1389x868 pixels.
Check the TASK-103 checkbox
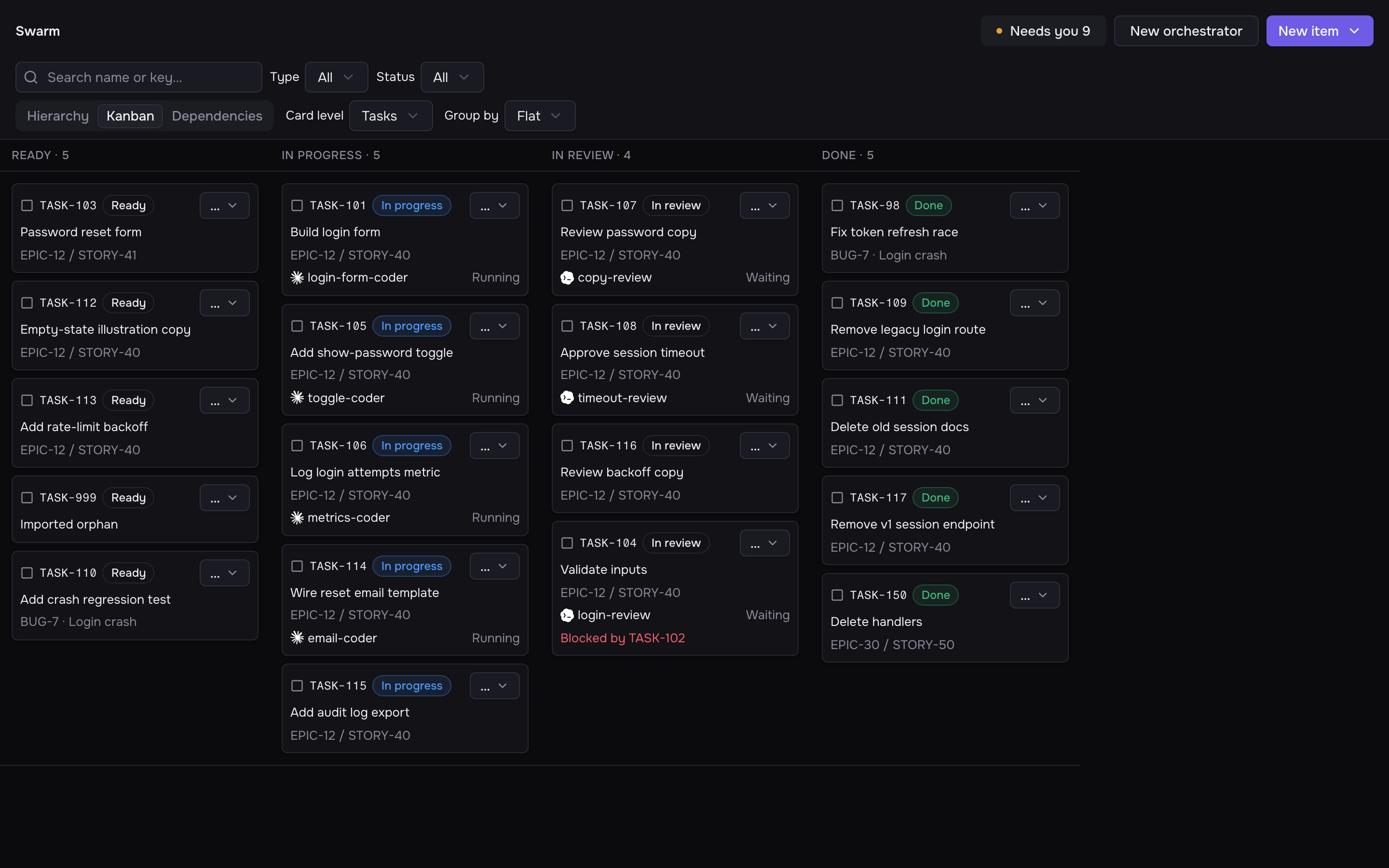(27, 205)
